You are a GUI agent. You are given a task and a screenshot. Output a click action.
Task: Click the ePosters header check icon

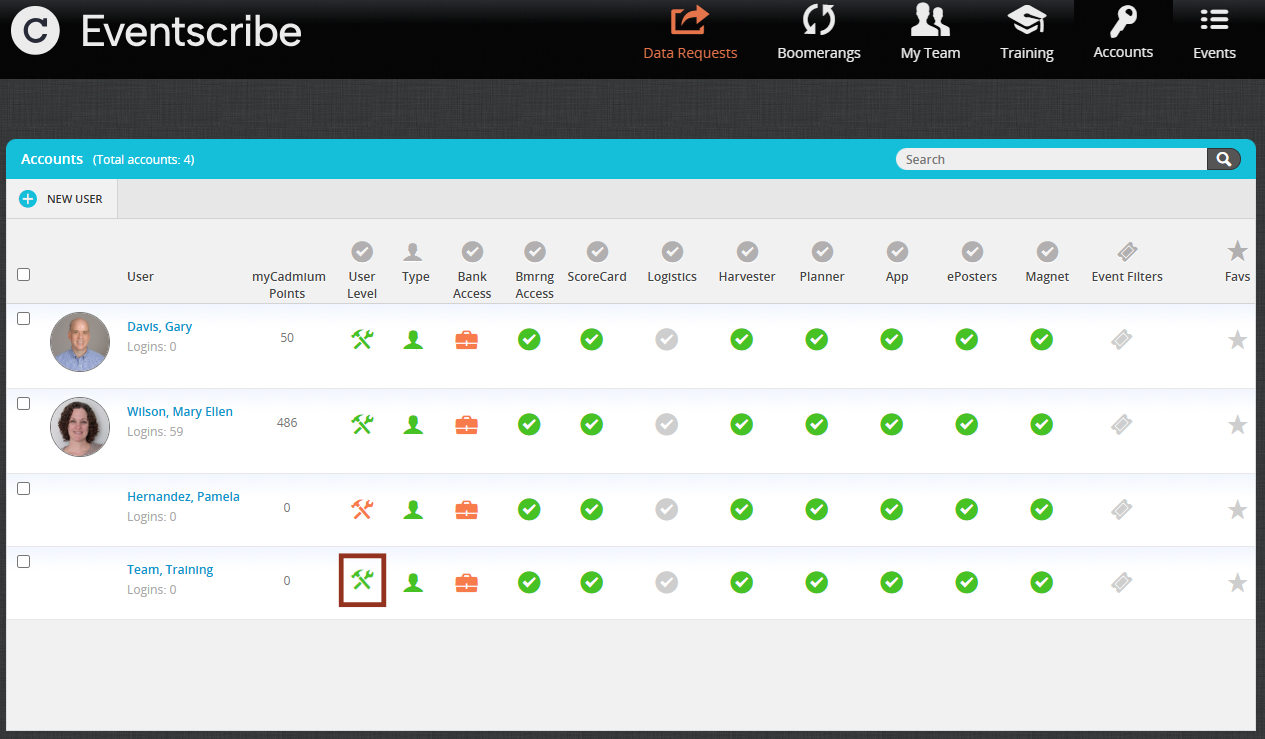[x=972, y=251]
